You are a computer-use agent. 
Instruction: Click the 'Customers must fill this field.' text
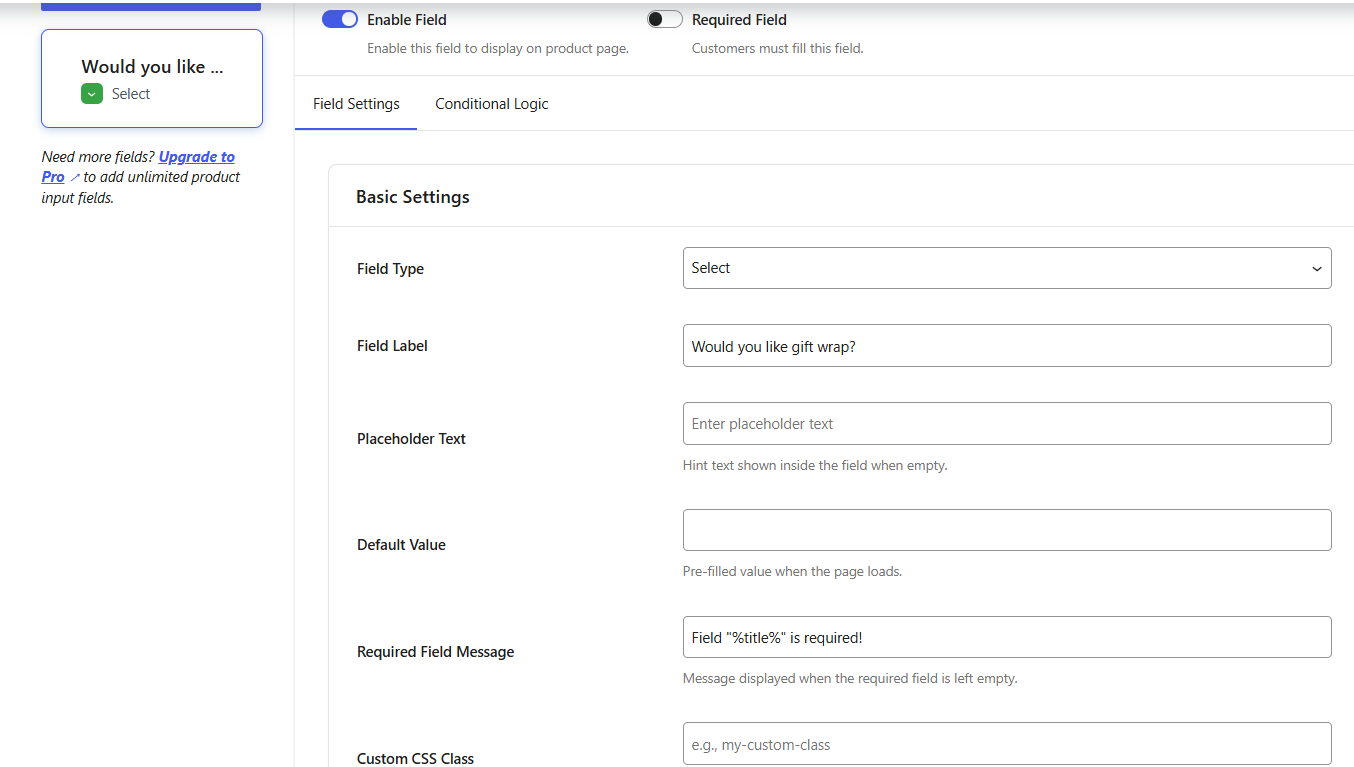pos(777,48)
